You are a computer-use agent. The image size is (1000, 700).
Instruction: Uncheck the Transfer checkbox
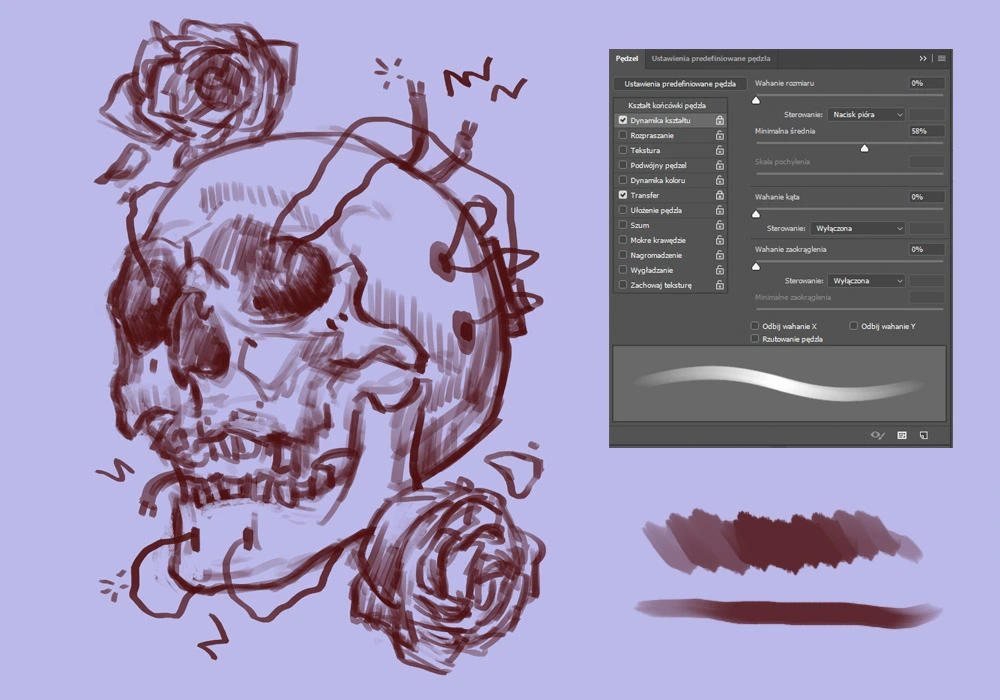pyautogui.click(x=623, y=195)
